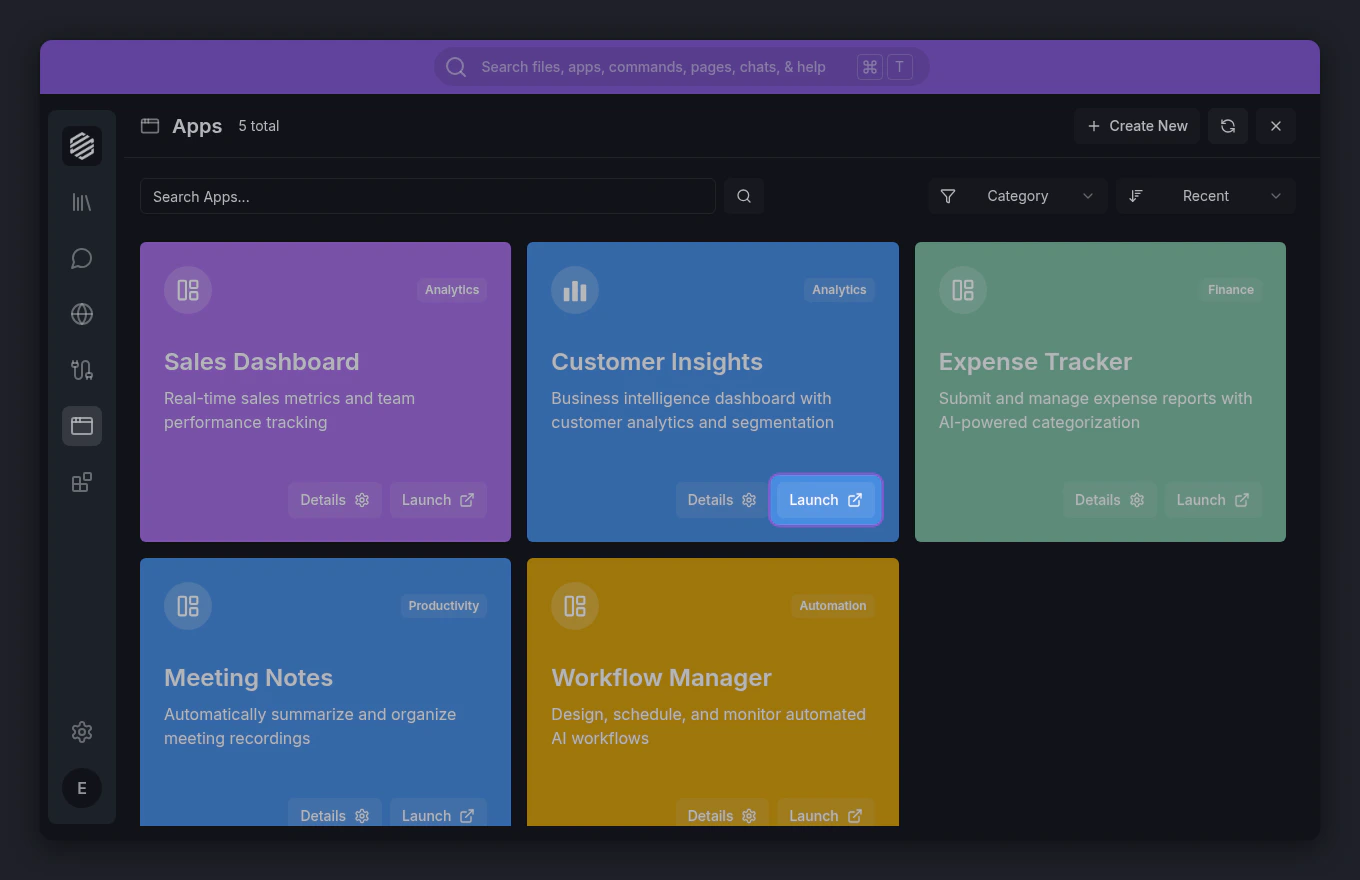This screenshot has height=880, width=1360.
Task: Open Details for Meeting Notes
Action: pos(335,812)
